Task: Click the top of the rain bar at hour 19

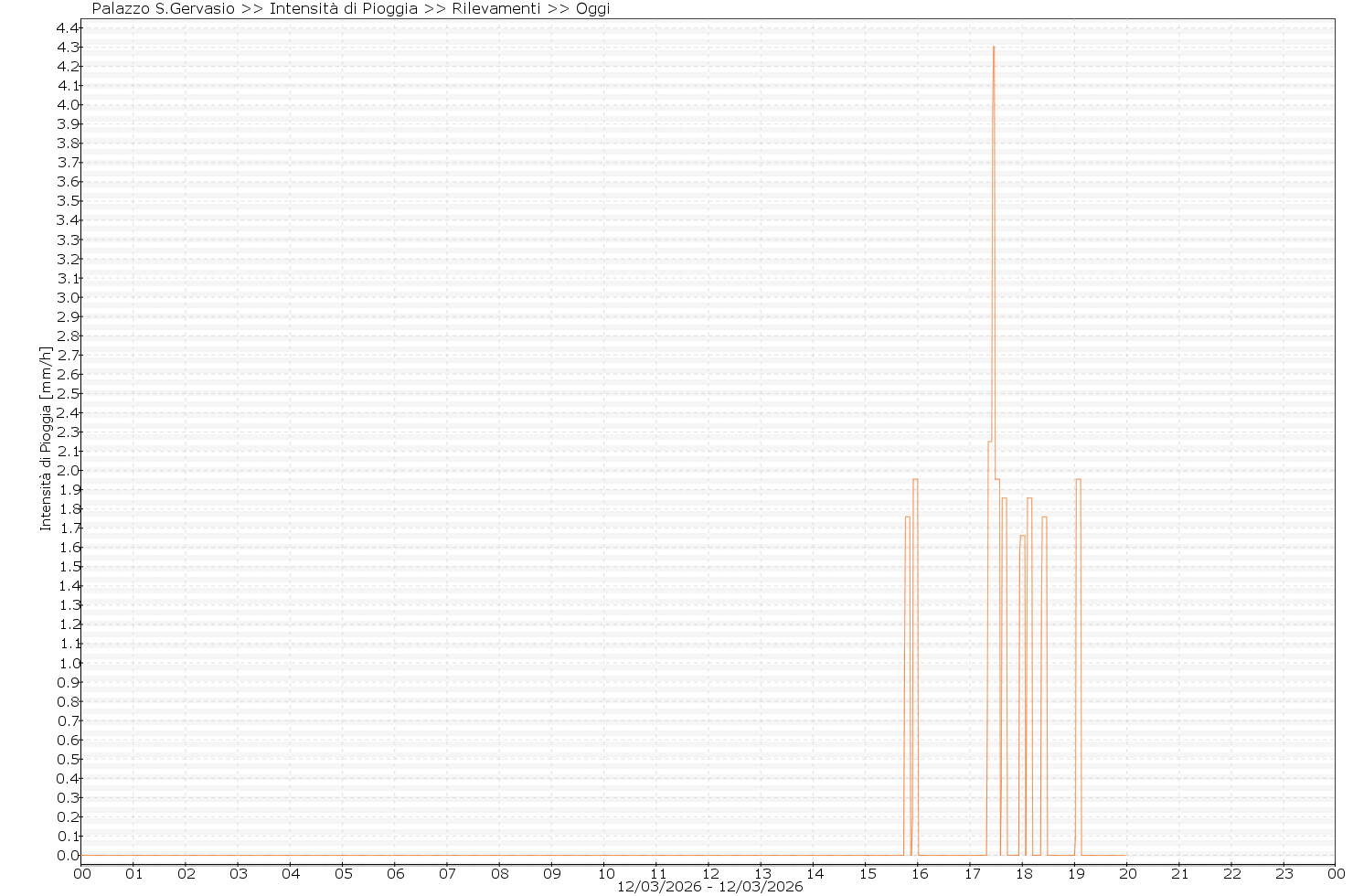Action: point(1079,479)
